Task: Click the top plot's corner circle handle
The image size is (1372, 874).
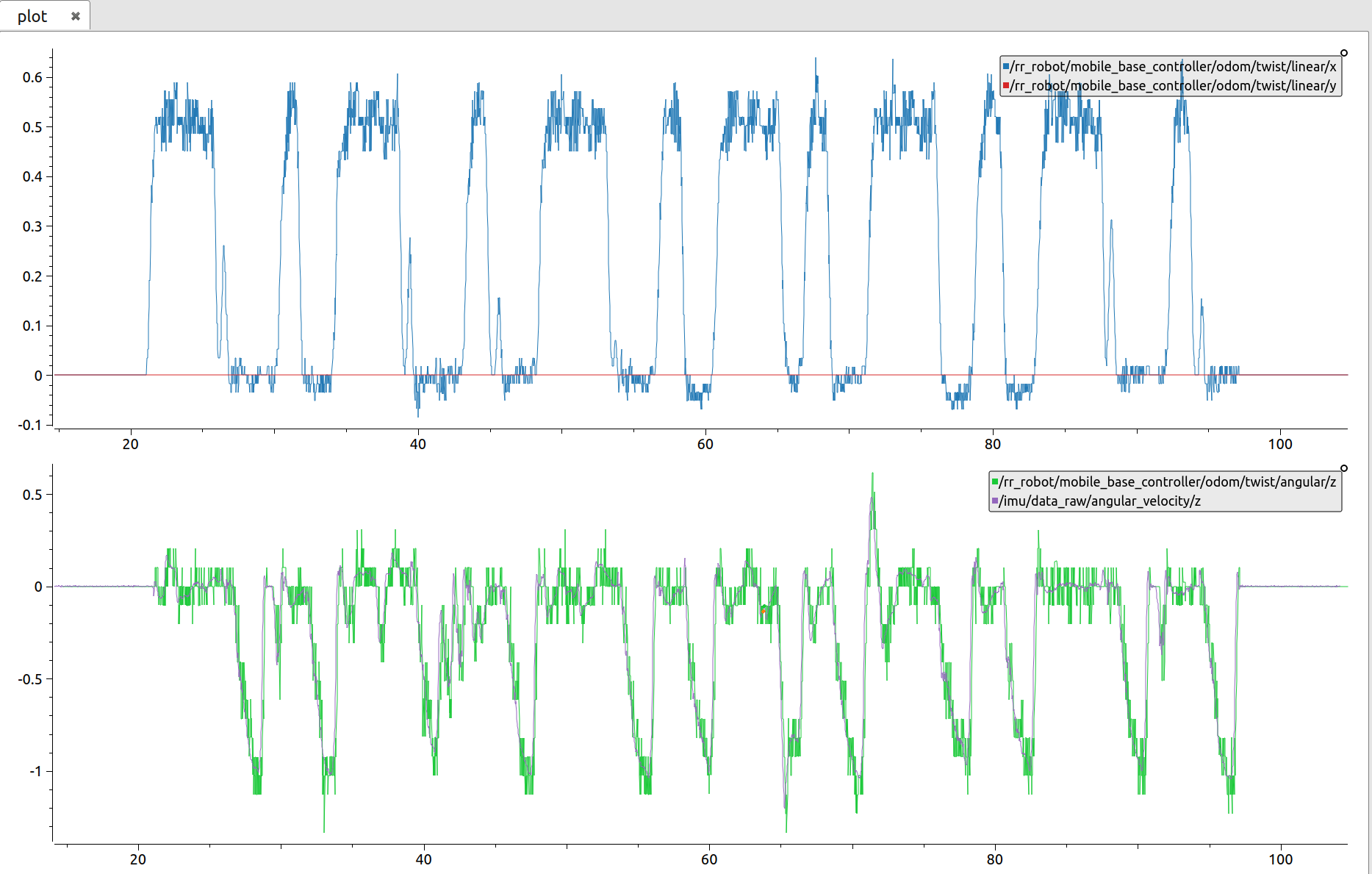Action: 1344,53
